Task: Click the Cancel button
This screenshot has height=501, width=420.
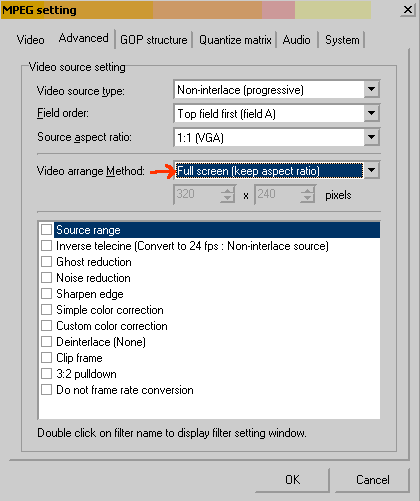Action: (x=372, y=480)
